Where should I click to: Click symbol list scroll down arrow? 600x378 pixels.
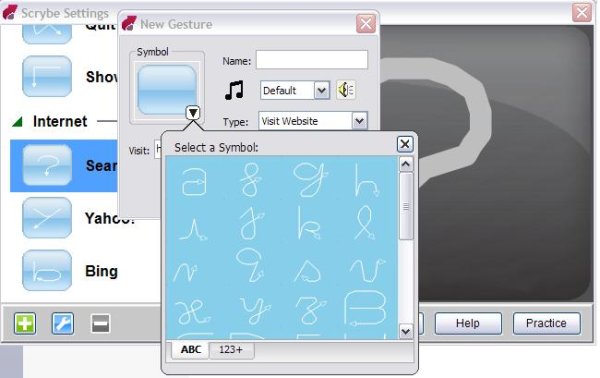[x=406, y=331]
